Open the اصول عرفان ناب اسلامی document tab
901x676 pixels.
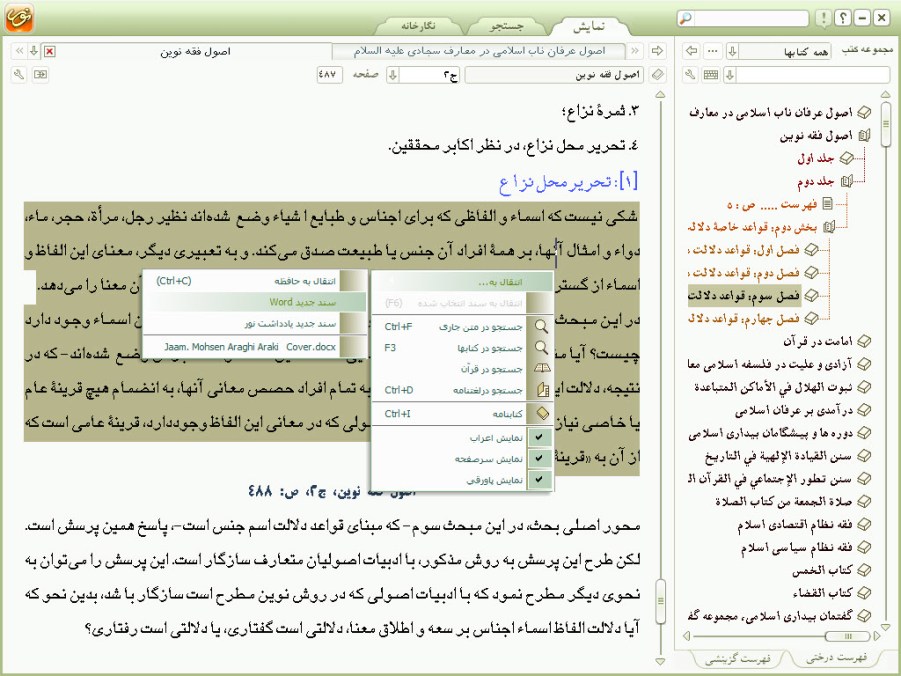pyautogui.click(x=479, y=51)
